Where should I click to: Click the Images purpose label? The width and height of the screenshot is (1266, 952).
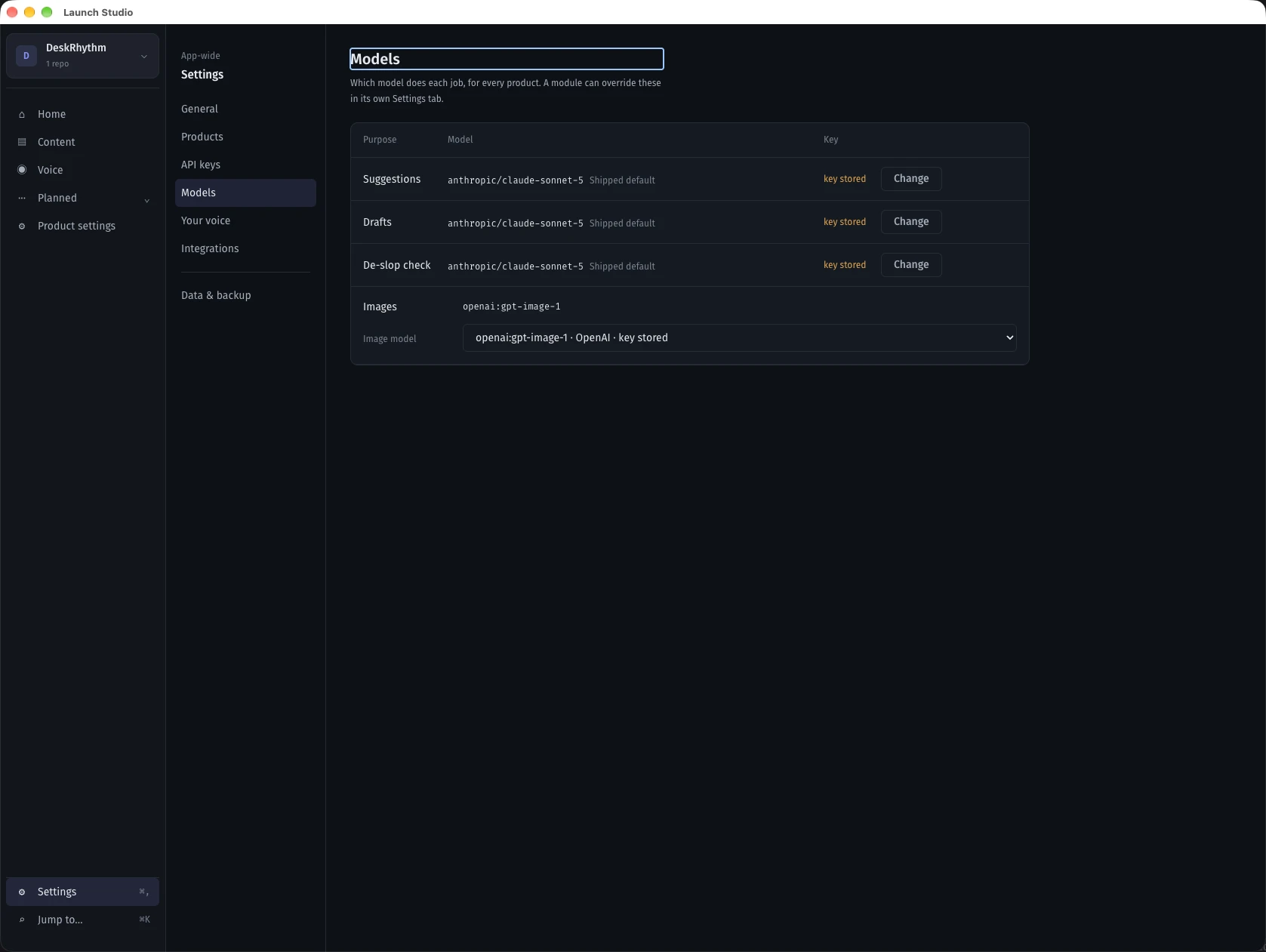tap(380, 307)
